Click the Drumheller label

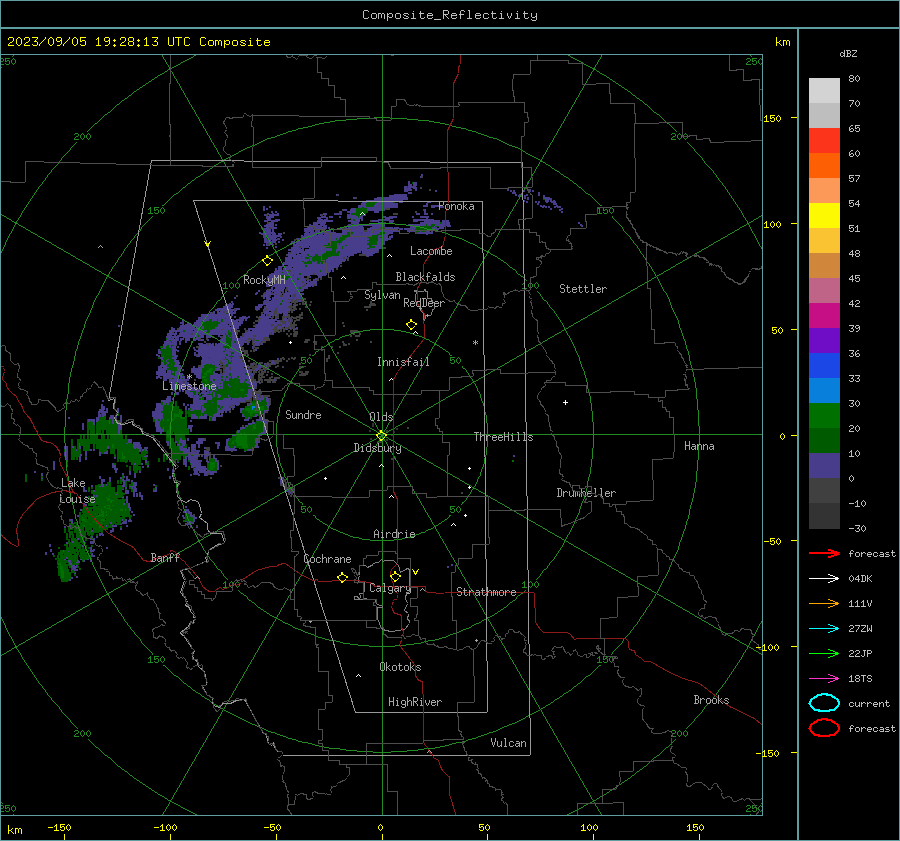[x=586, y=493]
